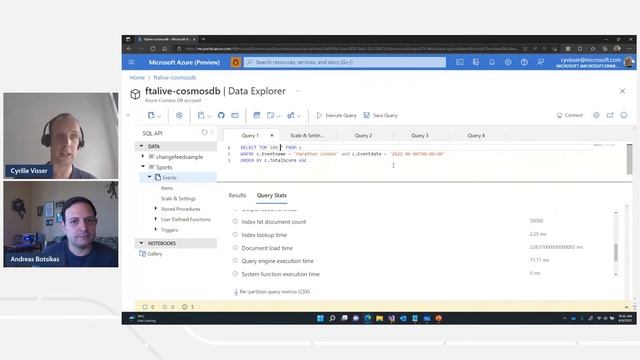This screenshot has width=640, height=360.
Task: Switch to Query 1 tab
Action: click(x=250, y=135)
